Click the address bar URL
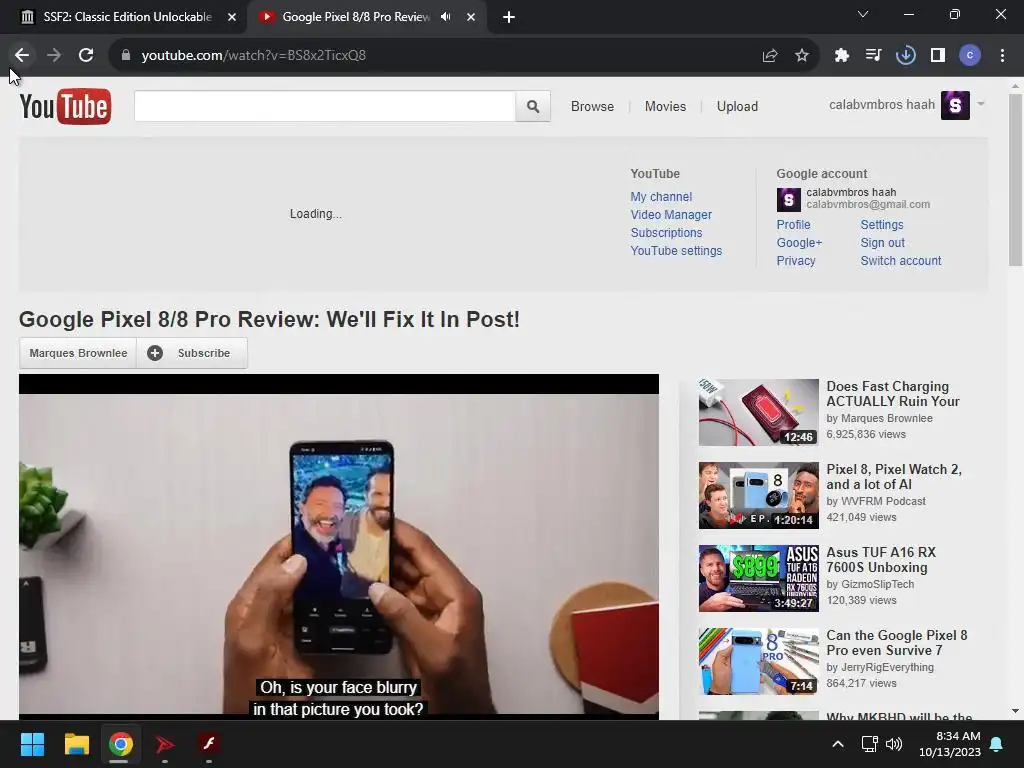1024x768 pixels. [x=253, y=56]
